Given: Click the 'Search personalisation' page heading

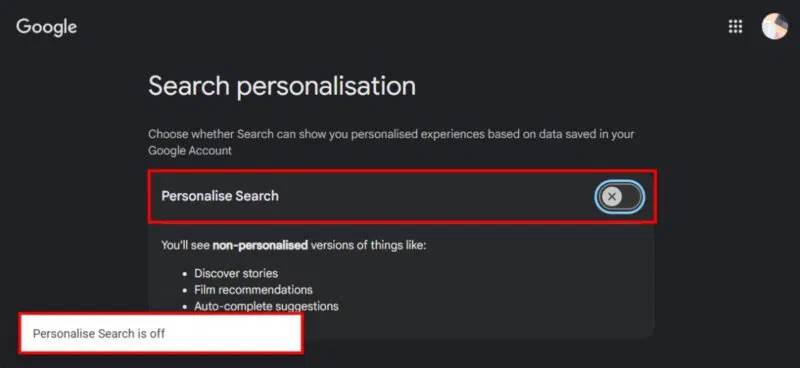Looking at the screenshot, I should 282,86.
